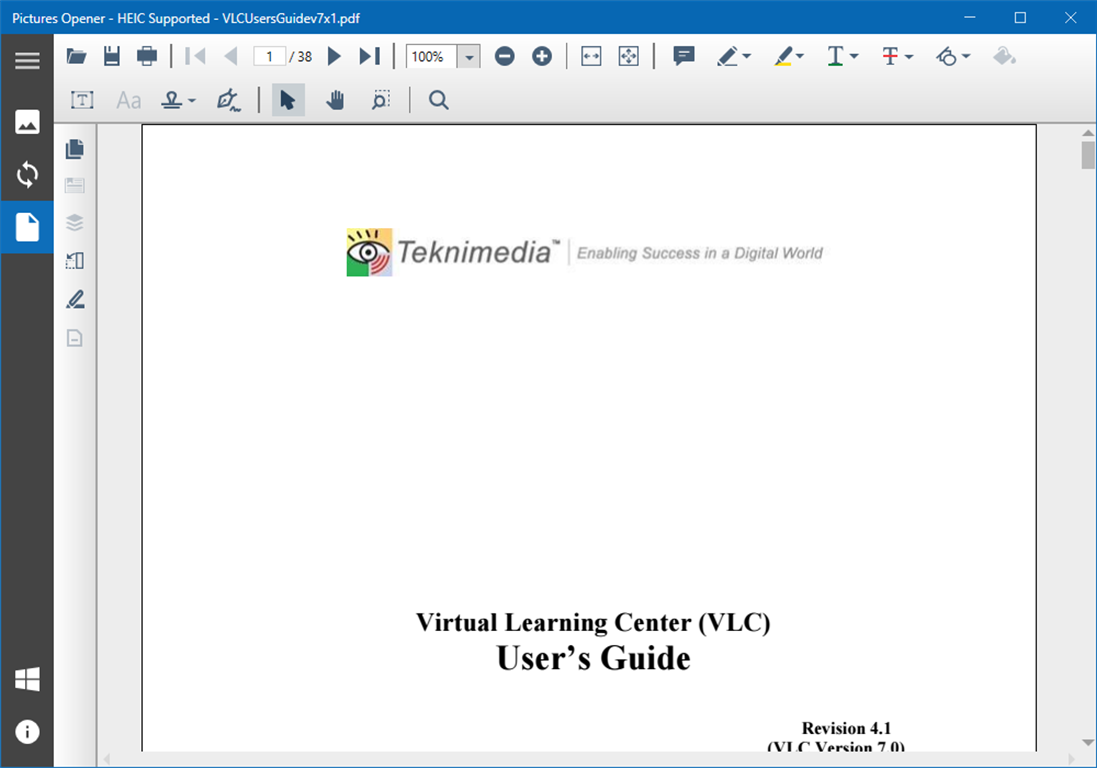Expand the underline tool dropdown arrow
The image size is (1097, 768).
click(854, 56)
